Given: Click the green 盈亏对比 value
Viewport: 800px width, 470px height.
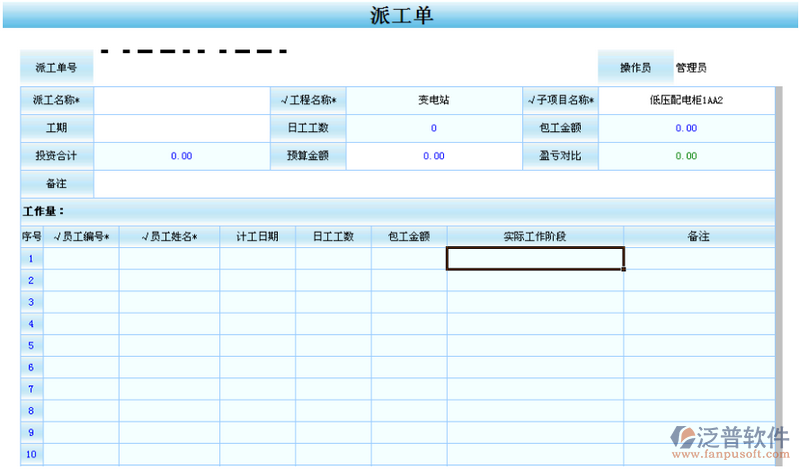Looking at the screenshot, I should [x=686, y=156].
